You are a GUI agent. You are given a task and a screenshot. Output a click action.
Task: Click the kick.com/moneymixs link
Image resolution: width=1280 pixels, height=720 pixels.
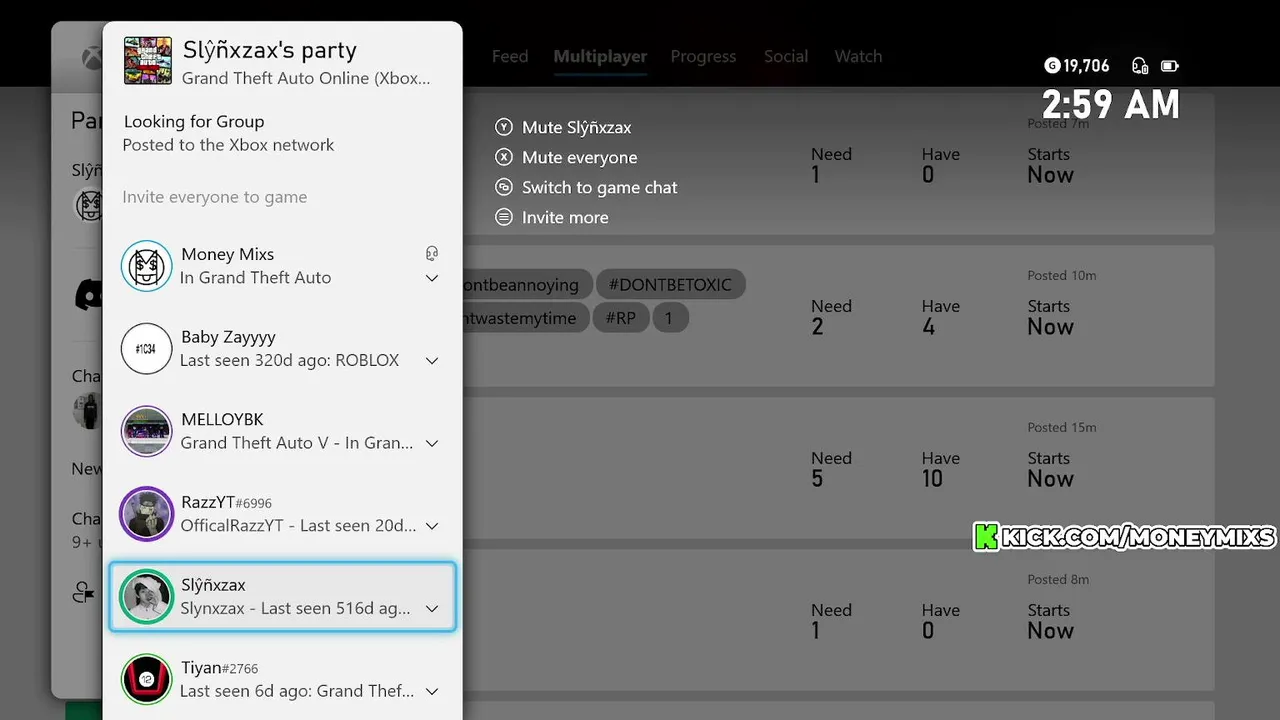click(1126, 537)
